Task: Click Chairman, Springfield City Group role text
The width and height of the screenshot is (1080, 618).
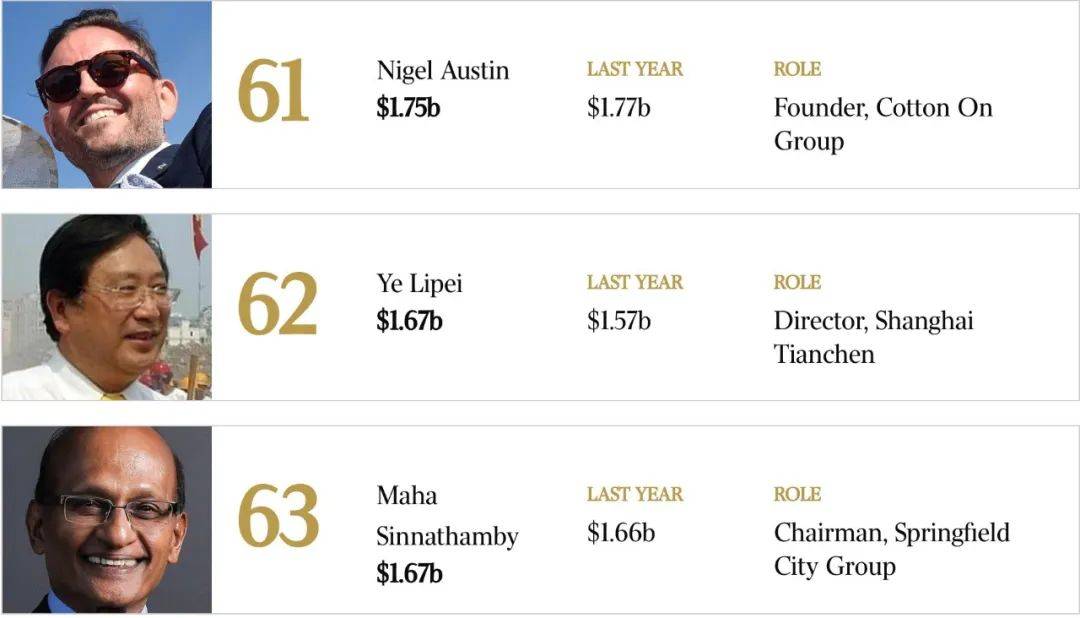Action: pos(891,549)
